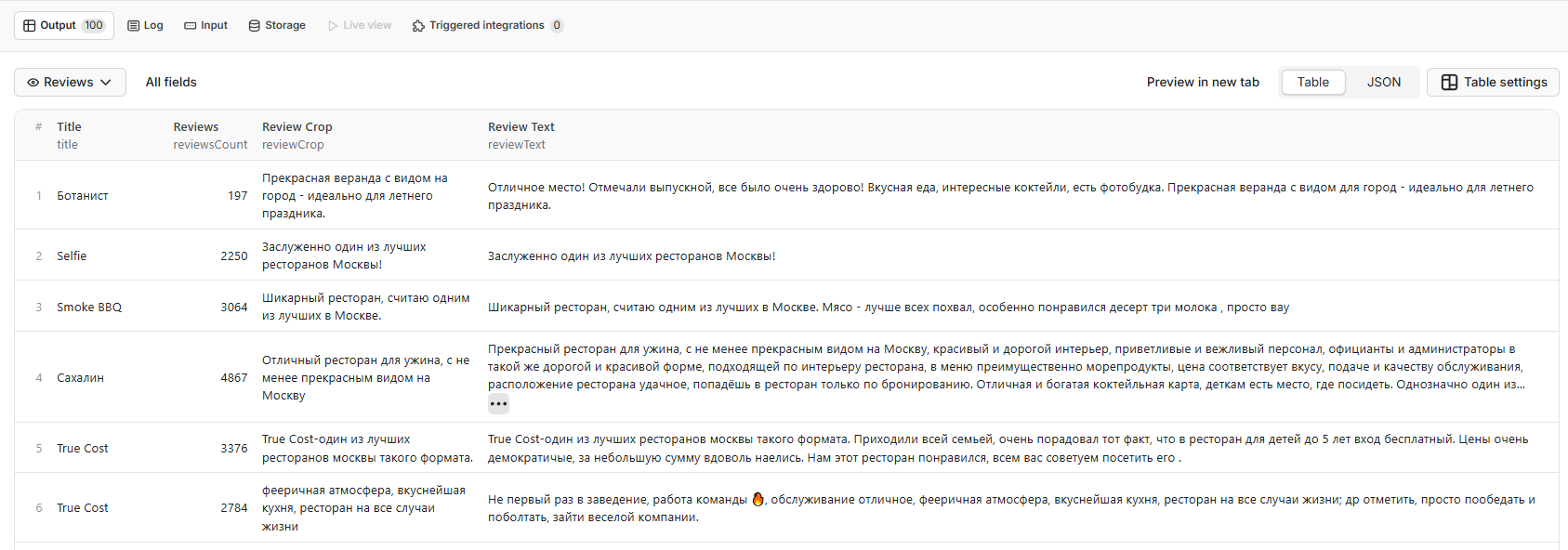Switch to the Log tab
1568x550 pixels.
click(x=145, y=25)
